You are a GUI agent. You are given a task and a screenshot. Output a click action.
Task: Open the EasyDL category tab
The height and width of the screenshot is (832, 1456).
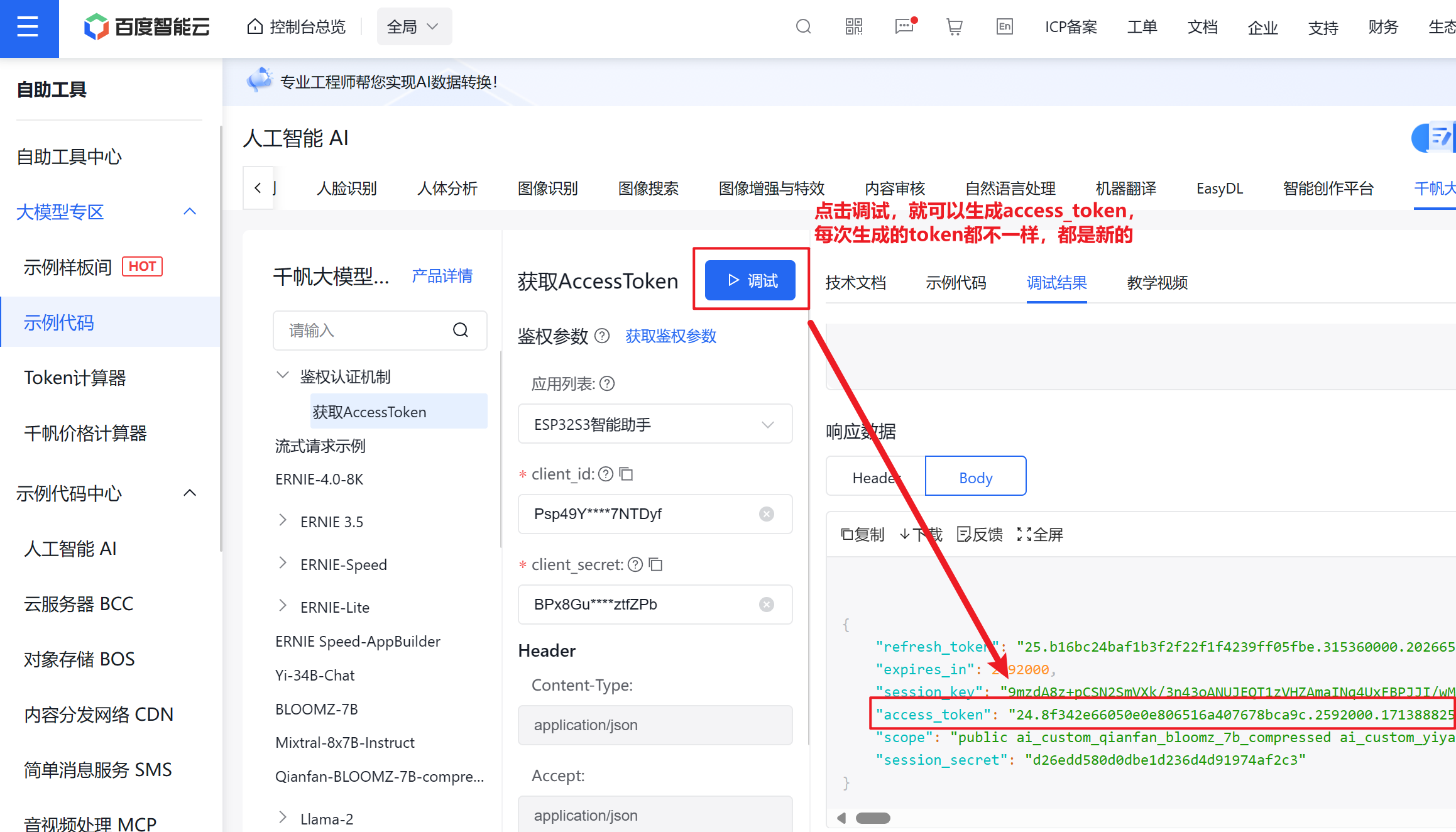[1219, 189]
